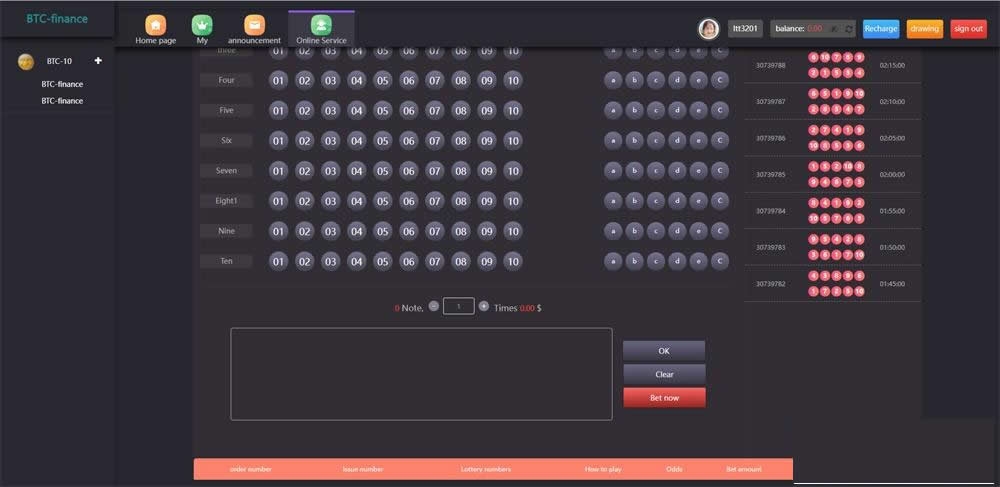This screenshot has width=1000, height=487.
Task: Click the times multiplier input field
Action: tap(458, 306)
